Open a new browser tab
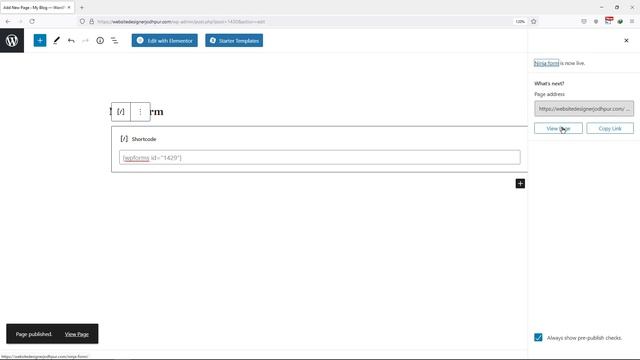Screen dimensions: 640x360 (82, 7)
